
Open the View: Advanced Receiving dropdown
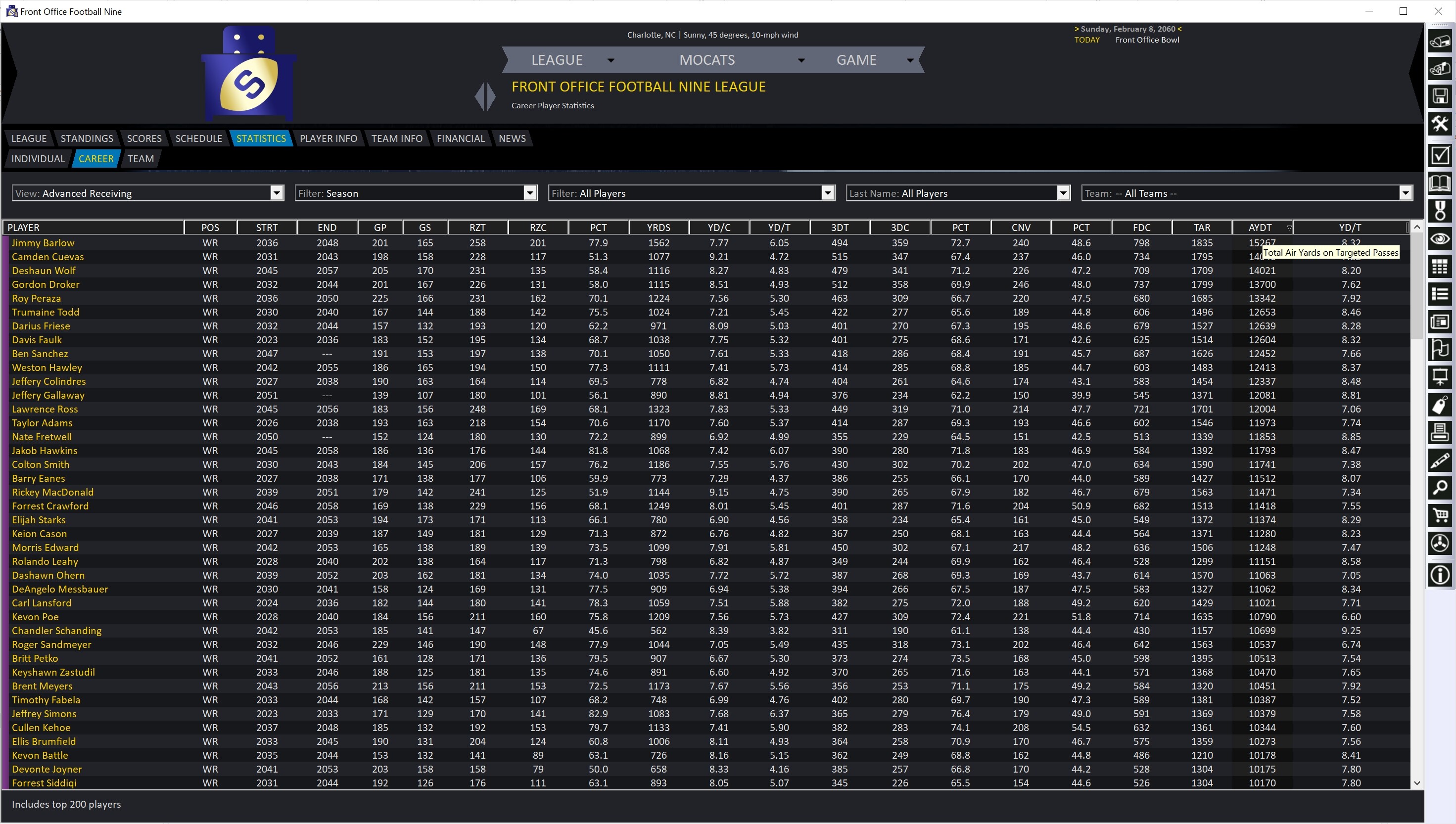276,193
